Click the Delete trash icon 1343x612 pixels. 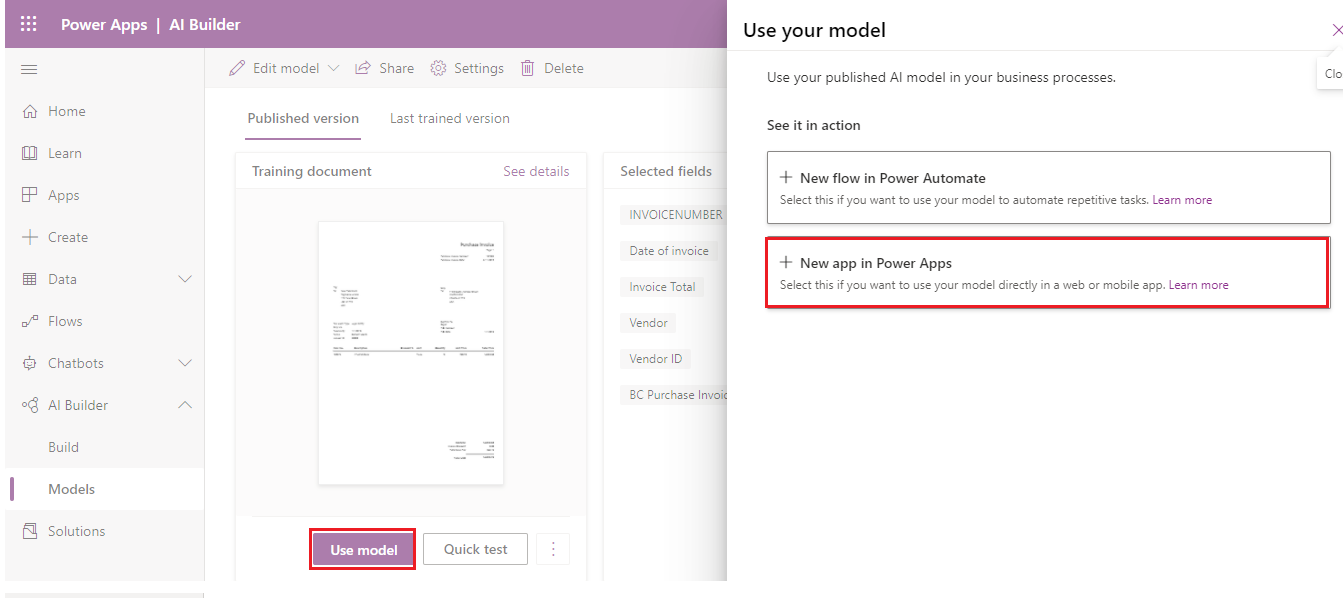[x=527, y=68]
